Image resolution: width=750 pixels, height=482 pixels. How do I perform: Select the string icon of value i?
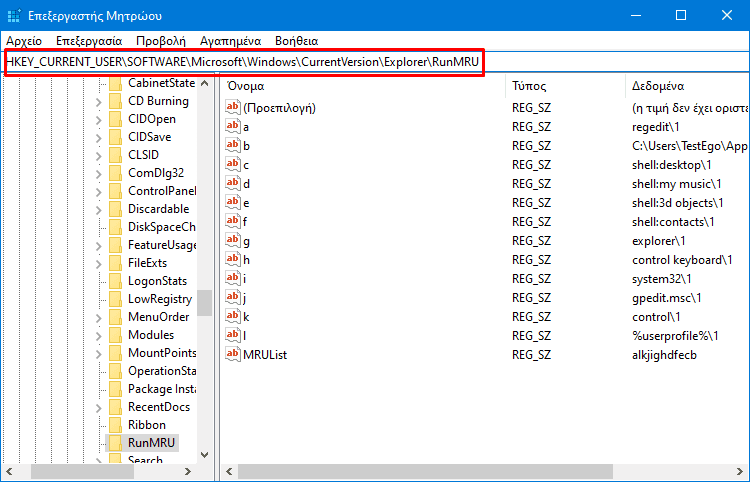click(233, 278)
